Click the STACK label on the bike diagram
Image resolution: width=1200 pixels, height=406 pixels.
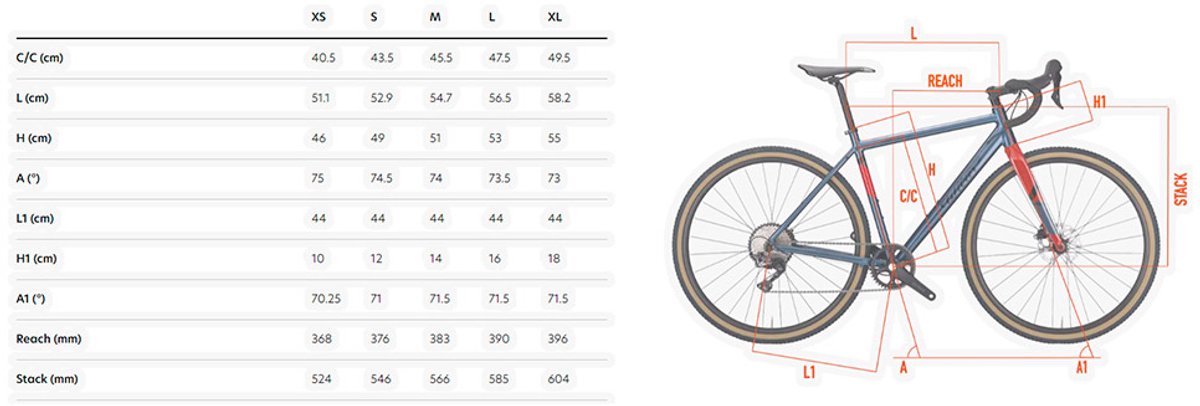click(1181, 190)
